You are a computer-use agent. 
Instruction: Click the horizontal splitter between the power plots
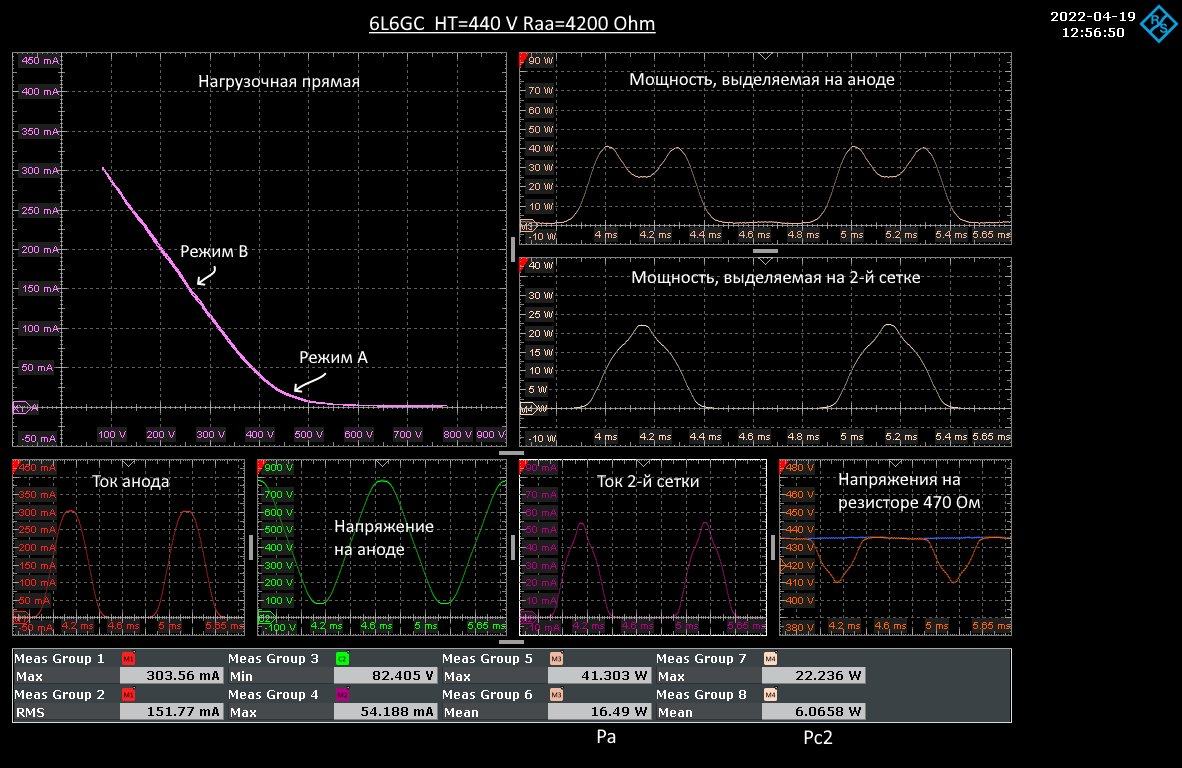tap(765, 251)
